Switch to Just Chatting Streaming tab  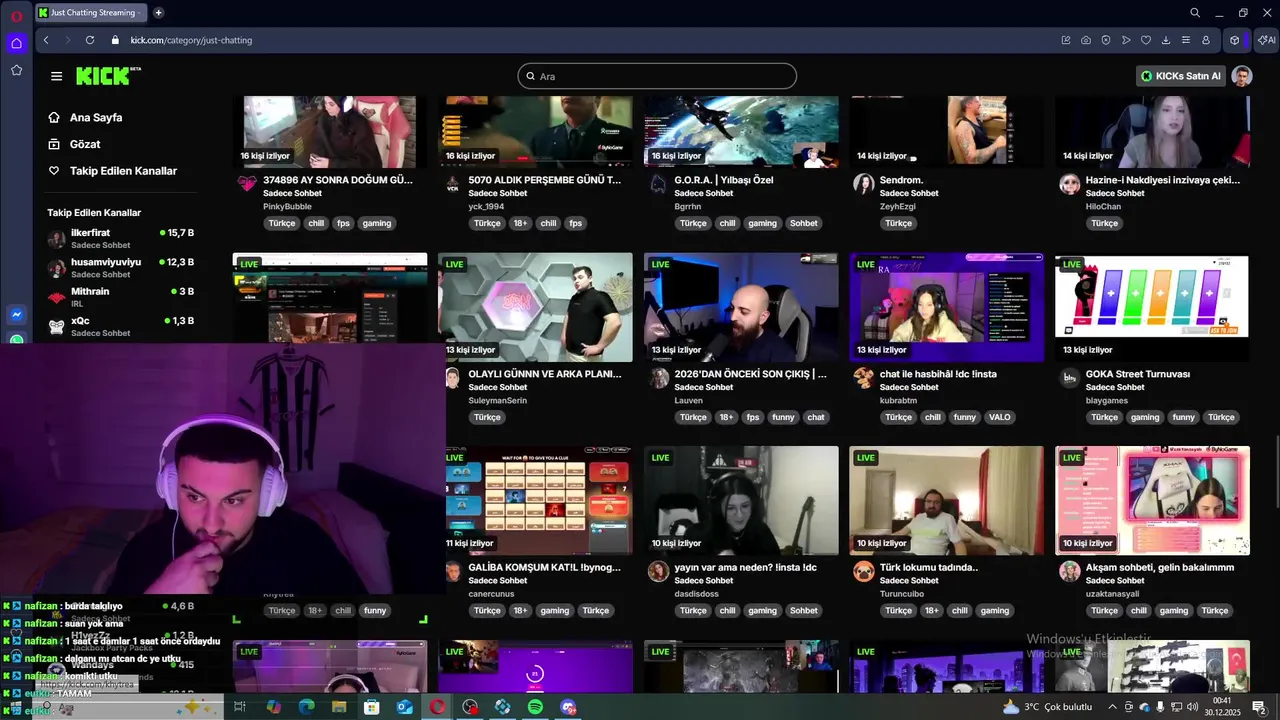click(x=91, y=13)
